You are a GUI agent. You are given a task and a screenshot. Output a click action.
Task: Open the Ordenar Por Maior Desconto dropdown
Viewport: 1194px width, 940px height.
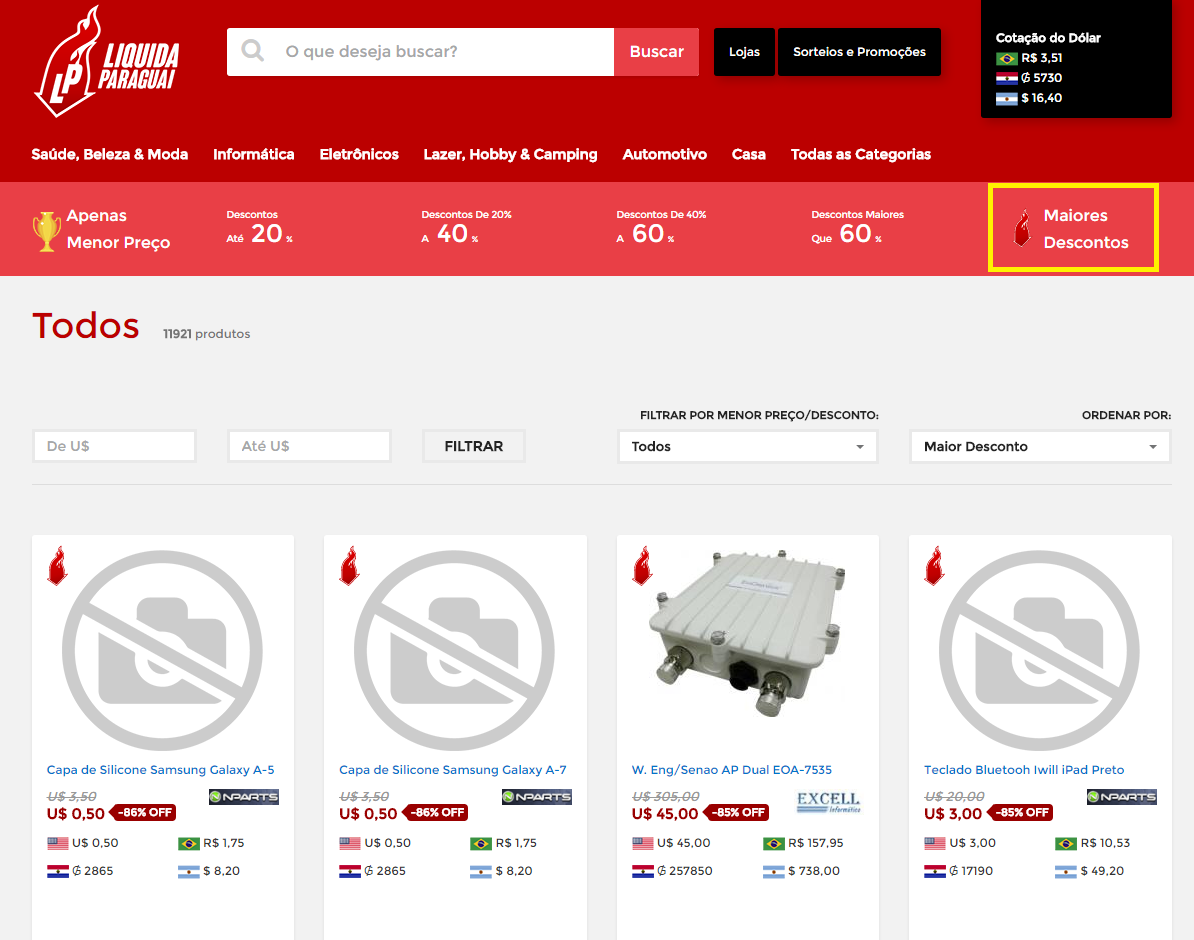(x=1039, y=447)
